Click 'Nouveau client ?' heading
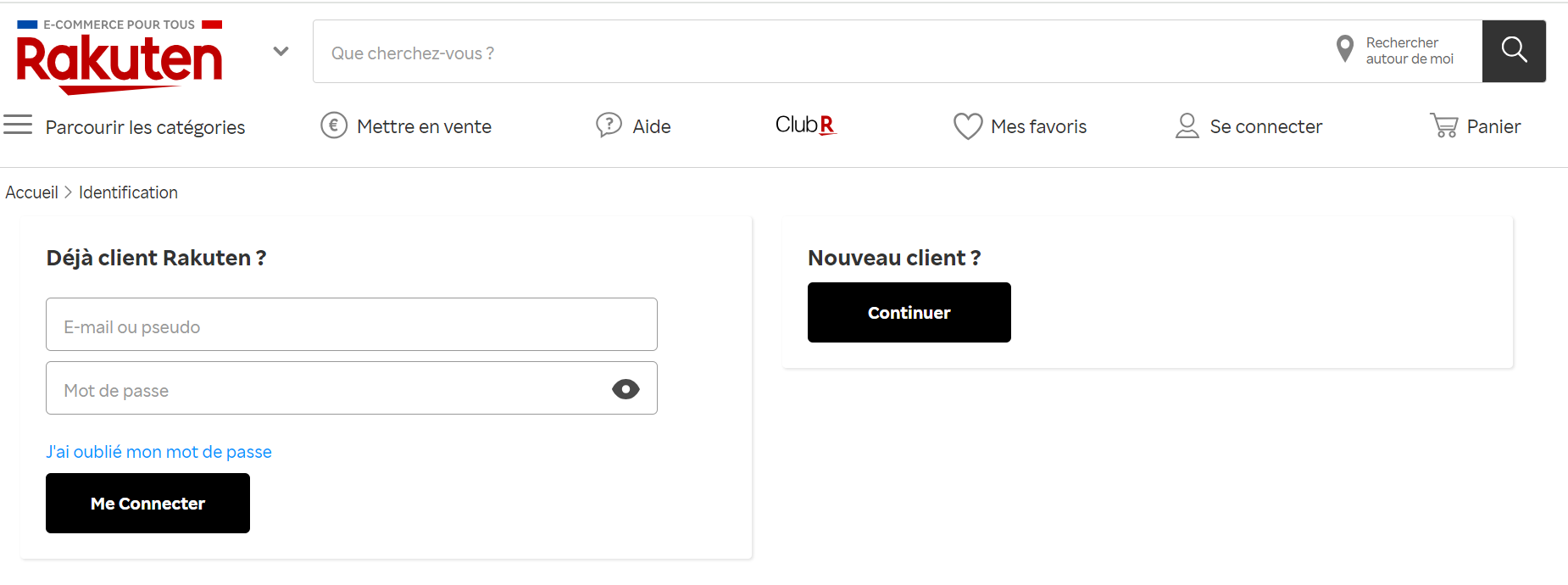The image size is (1568, 585). [894, 258]
